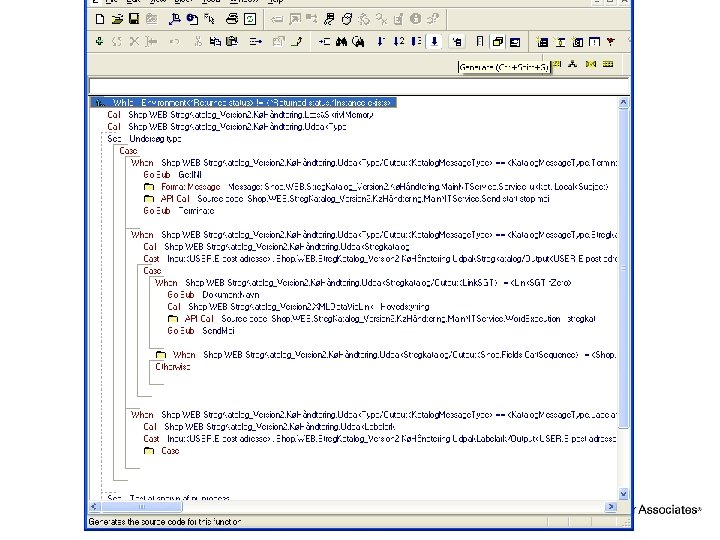Click the Open folder icon
The image size is (720, 540).
(117, 19)
